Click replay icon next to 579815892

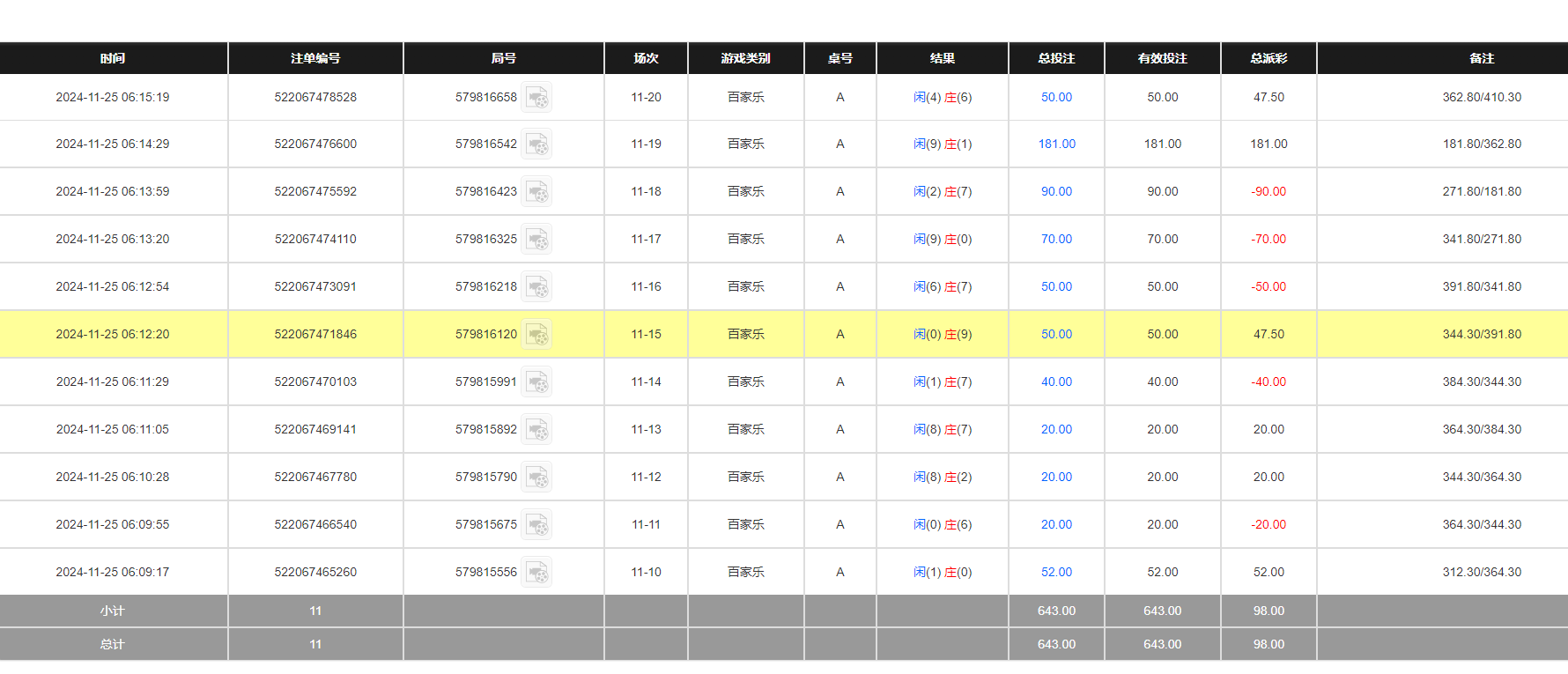point(536,429)
